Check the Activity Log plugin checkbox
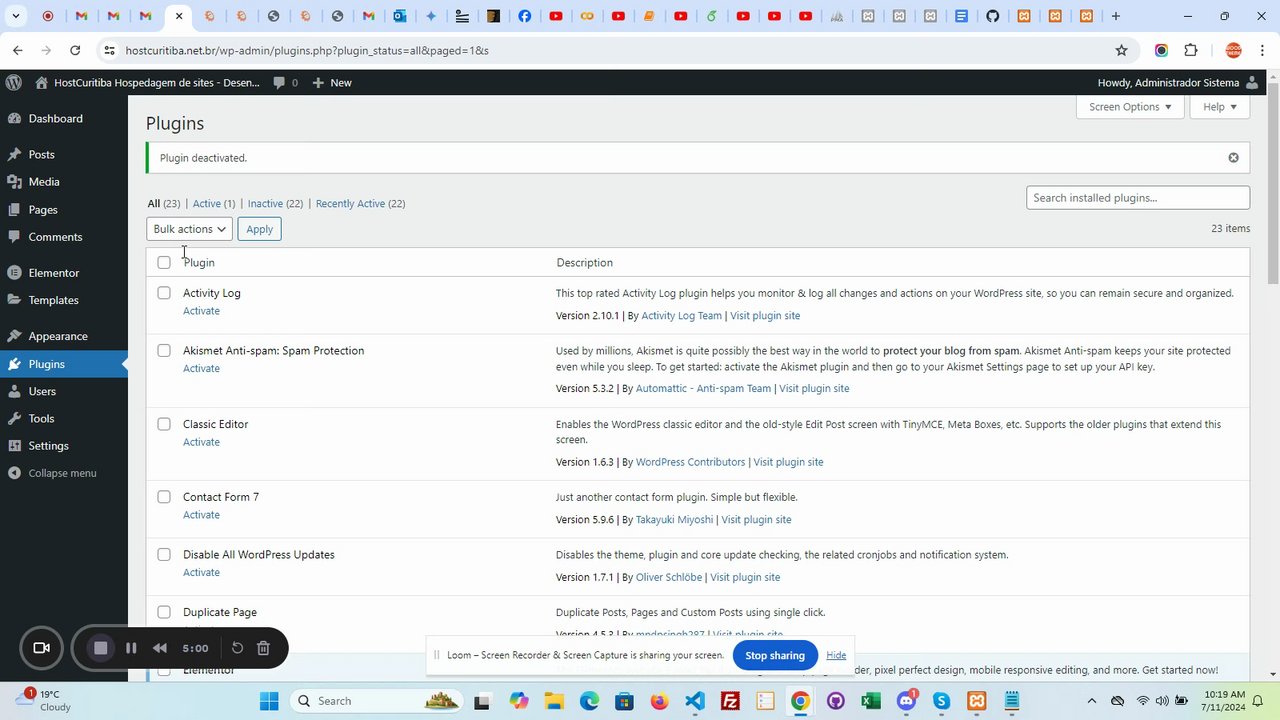Screen dimensions: 1280x720 tap(164, 293)
